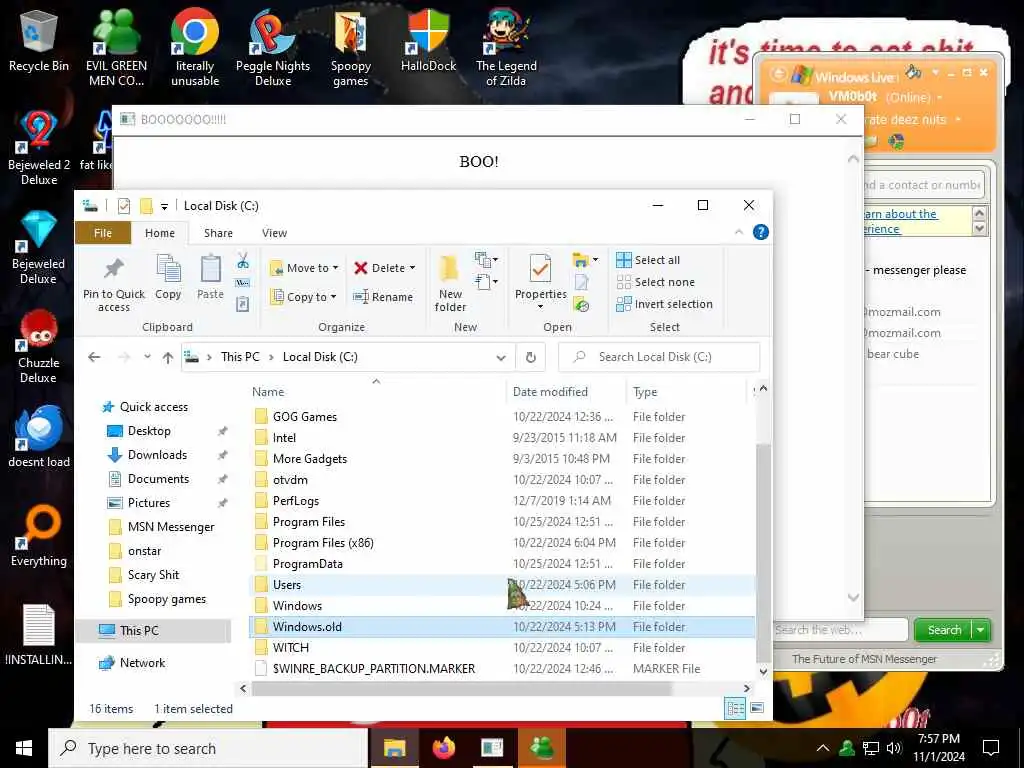Image resolution: width=1024 pixels, height=768 pixels.
Task: Open Move to dropdown
Action: [304, 268]
